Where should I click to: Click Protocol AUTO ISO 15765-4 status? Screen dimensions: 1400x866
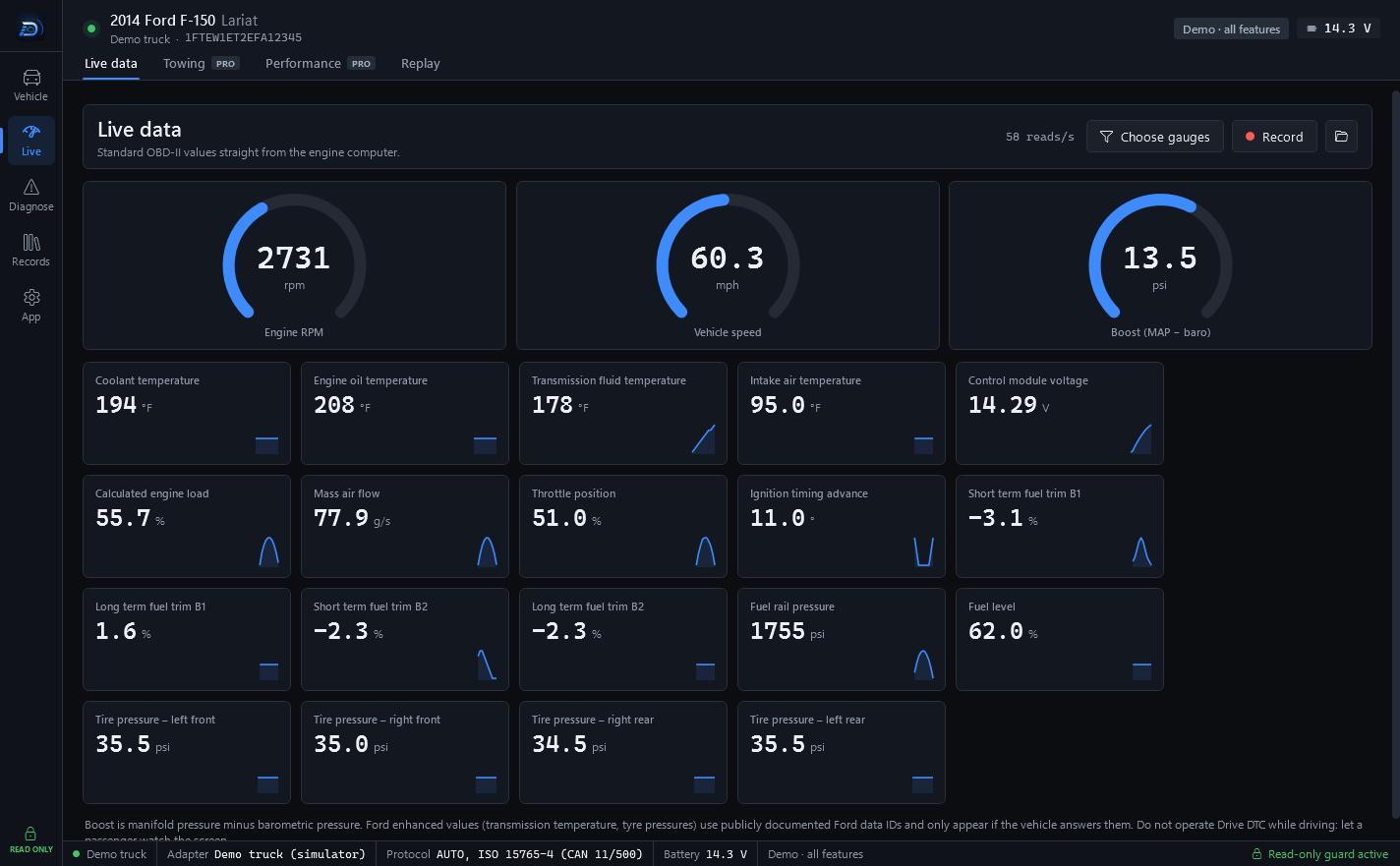(514, 854)
